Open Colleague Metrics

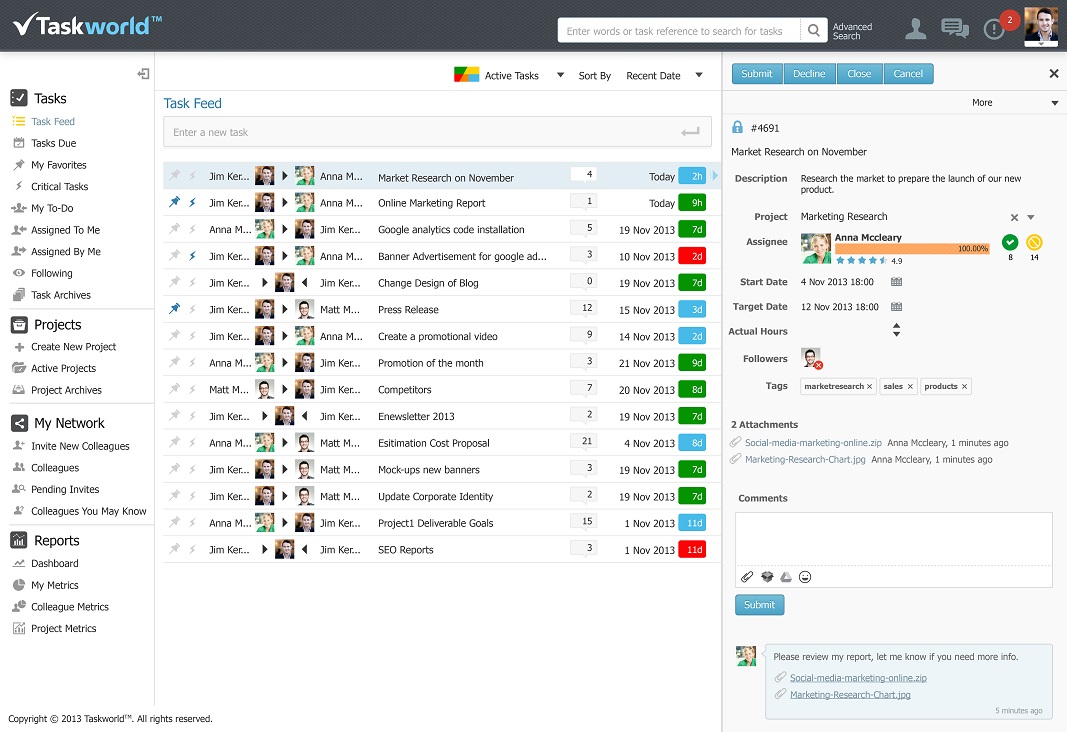[x=70, y=607]
